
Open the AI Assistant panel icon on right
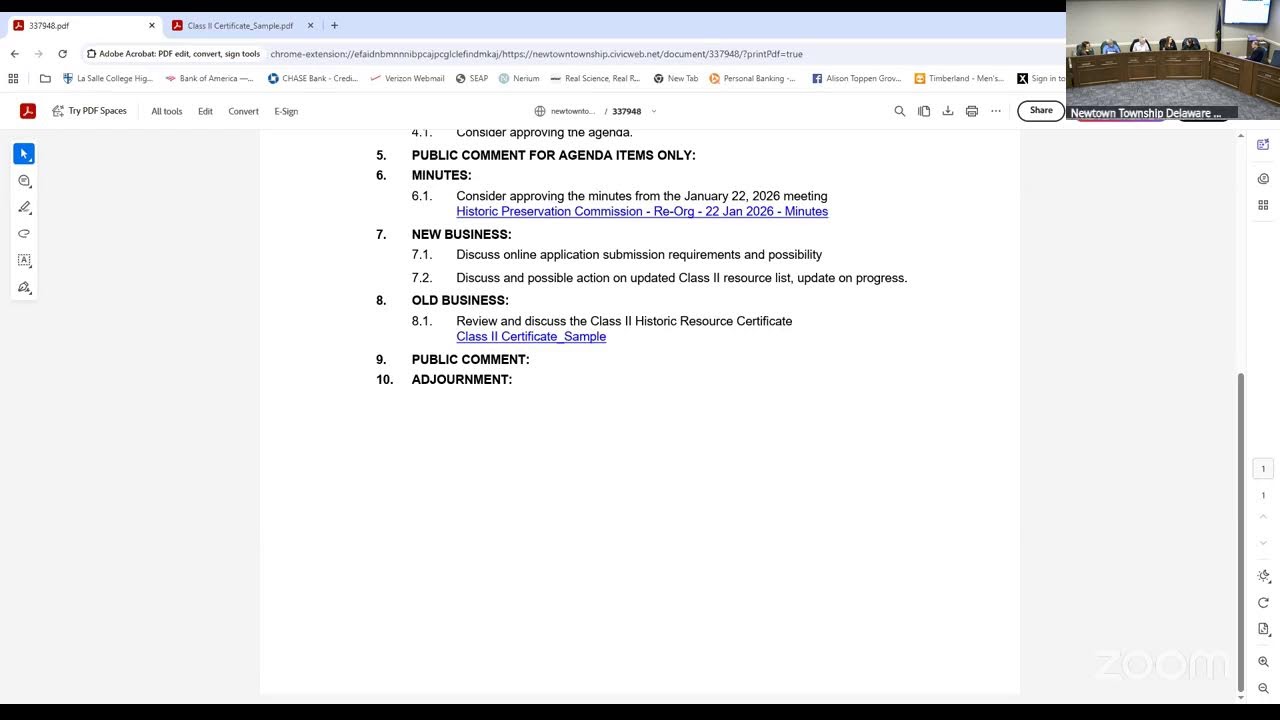tap(1263, 145)
